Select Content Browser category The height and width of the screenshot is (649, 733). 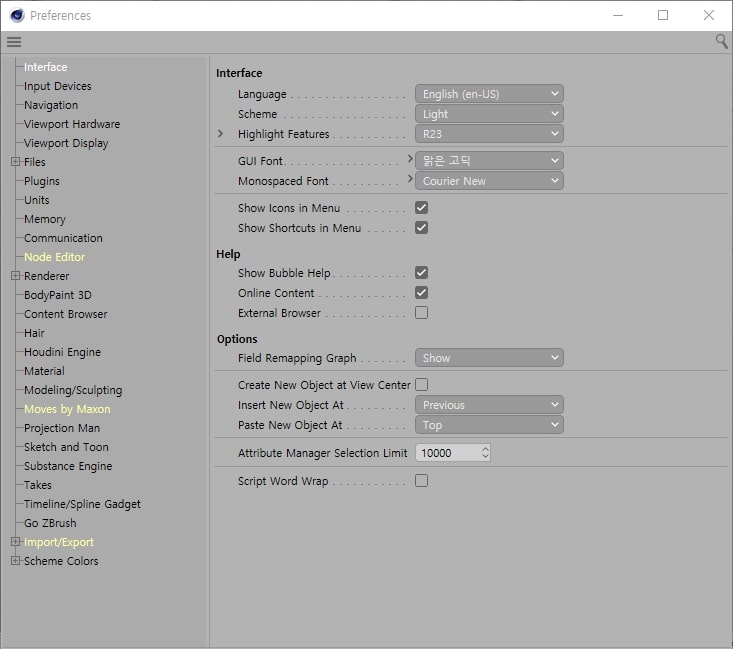tap(65, 314)
